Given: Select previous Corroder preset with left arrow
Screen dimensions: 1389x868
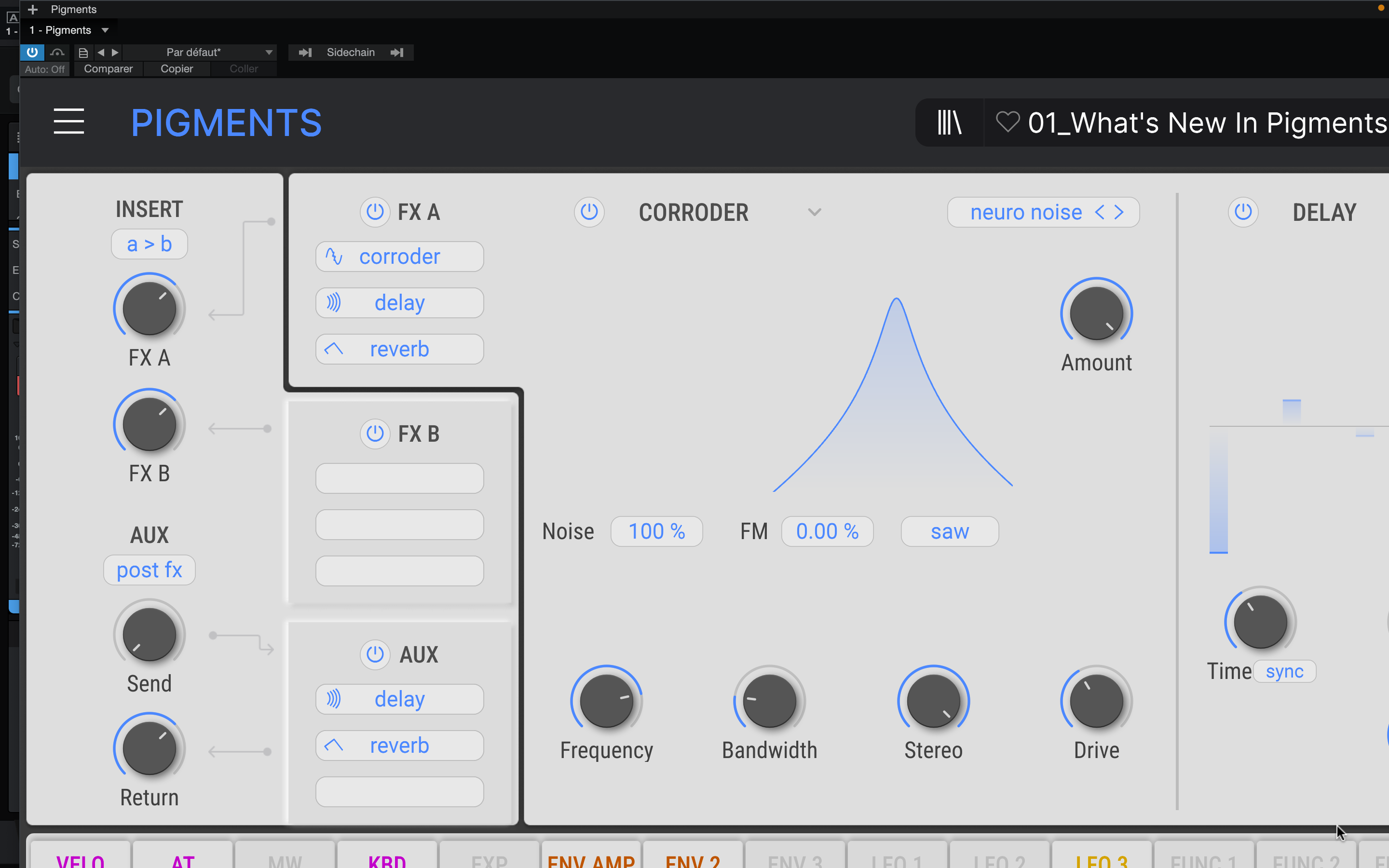Looking at the screenshot, I should tap(1100, 212).
